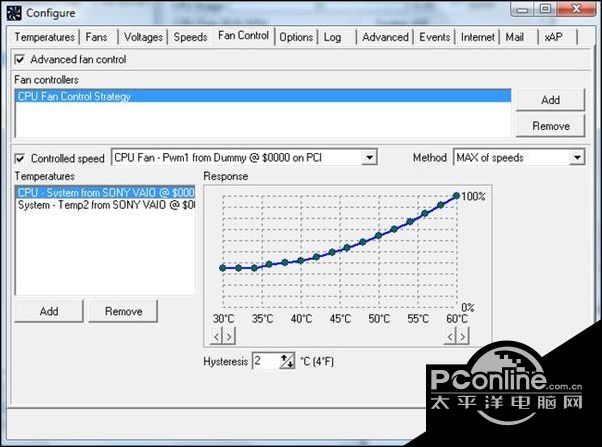This screenshot has width=602, height=447.
Task: Select System - Temp2 temperature entry
Action: pos(105,204)
